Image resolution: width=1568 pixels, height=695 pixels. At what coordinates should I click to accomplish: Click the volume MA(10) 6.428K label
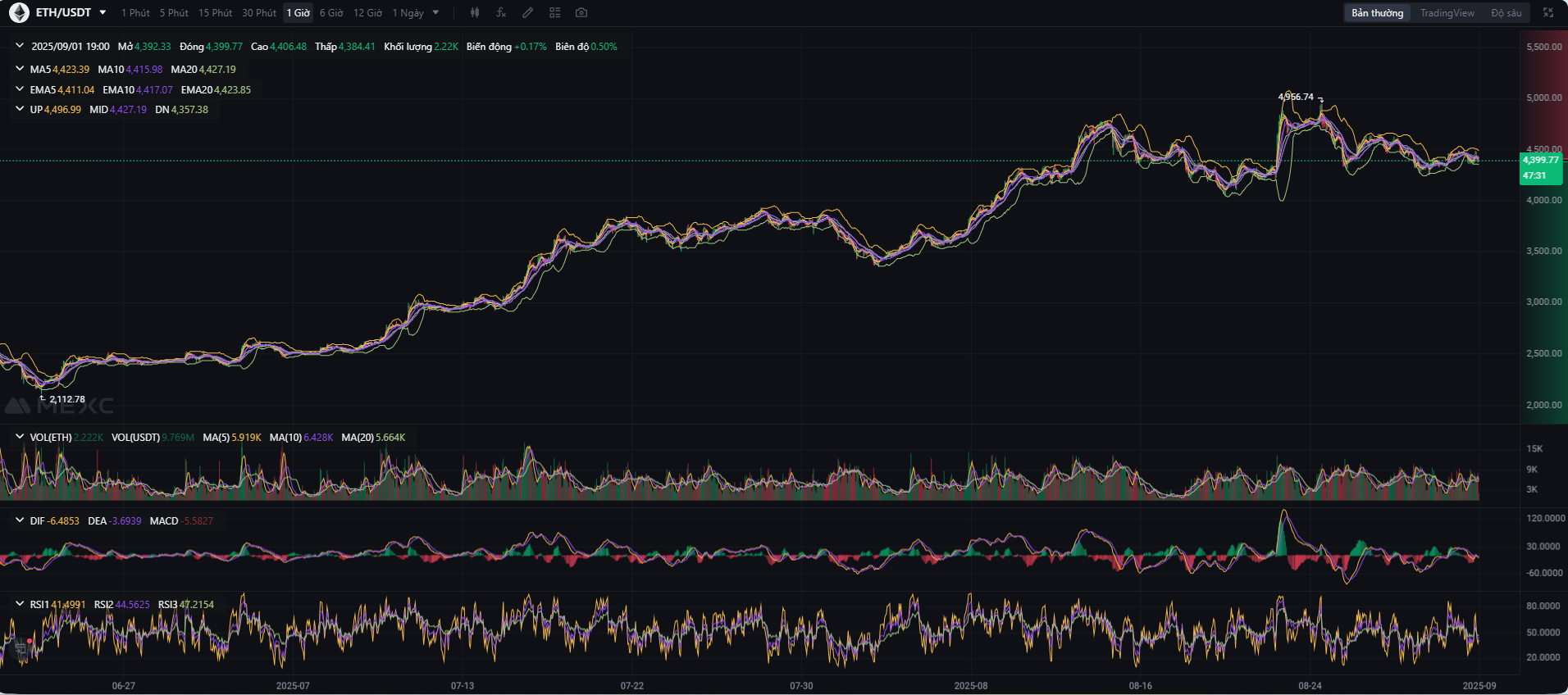click(x=301, y=438)
